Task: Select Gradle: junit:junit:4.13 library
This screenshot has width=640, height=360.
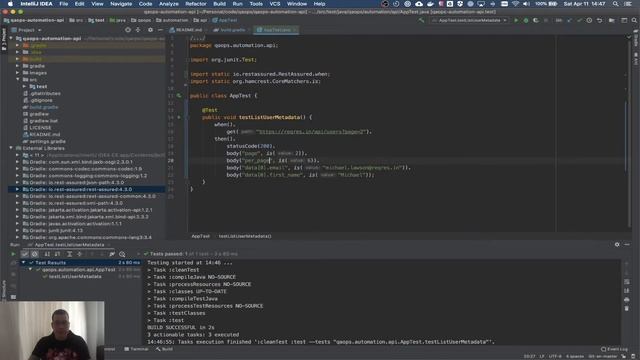Action: 53,230
